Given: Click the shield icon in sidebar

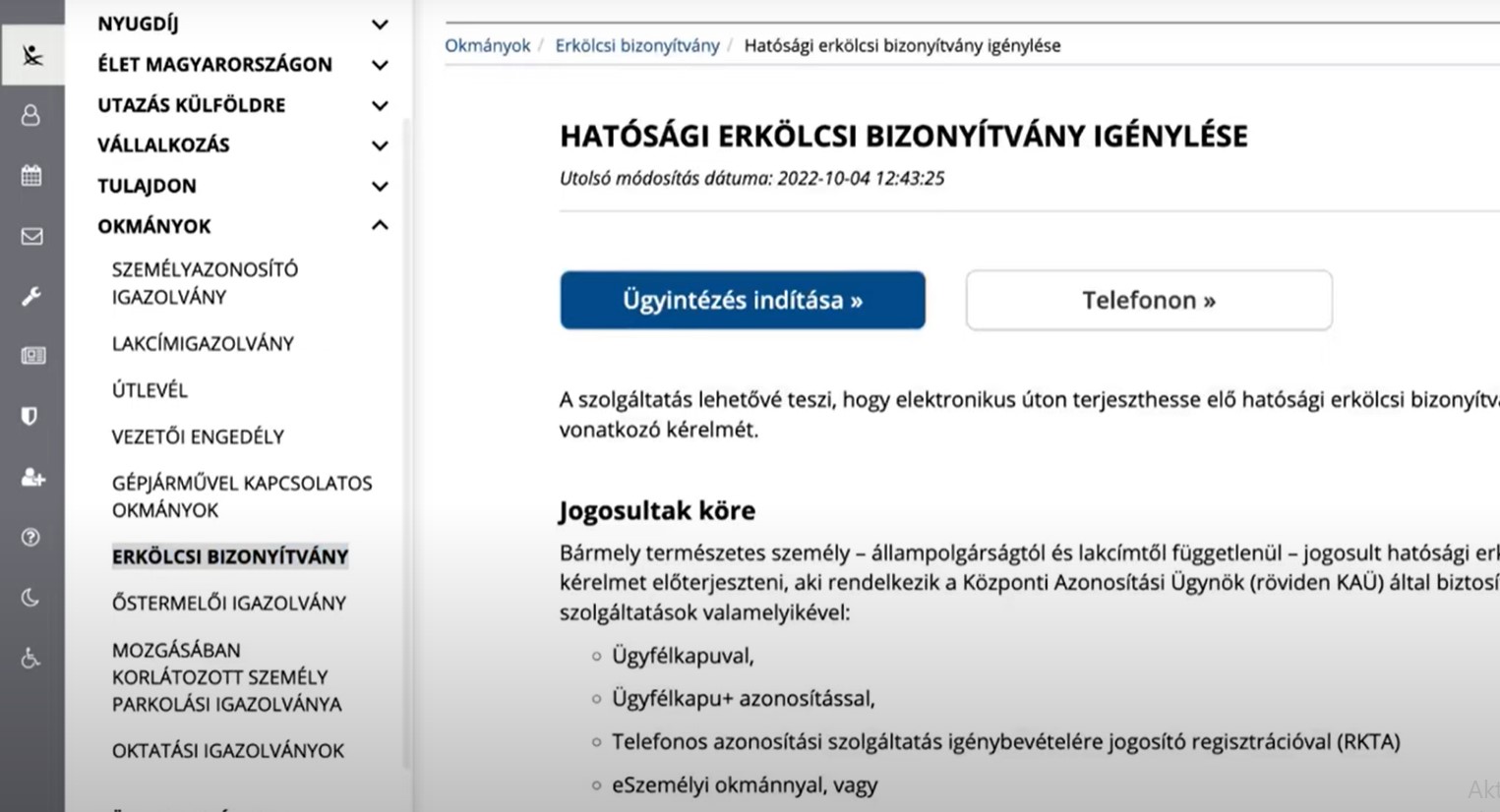Looking at the screenshot, I should (30, 416).
